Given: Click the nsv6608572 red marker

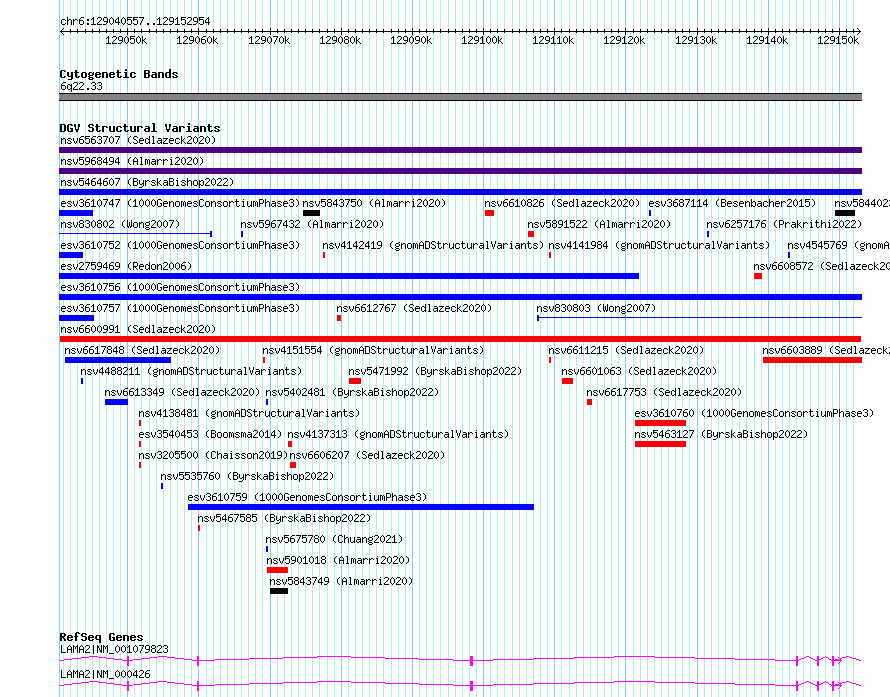Looking at the screenshot, I should point(758,276).
